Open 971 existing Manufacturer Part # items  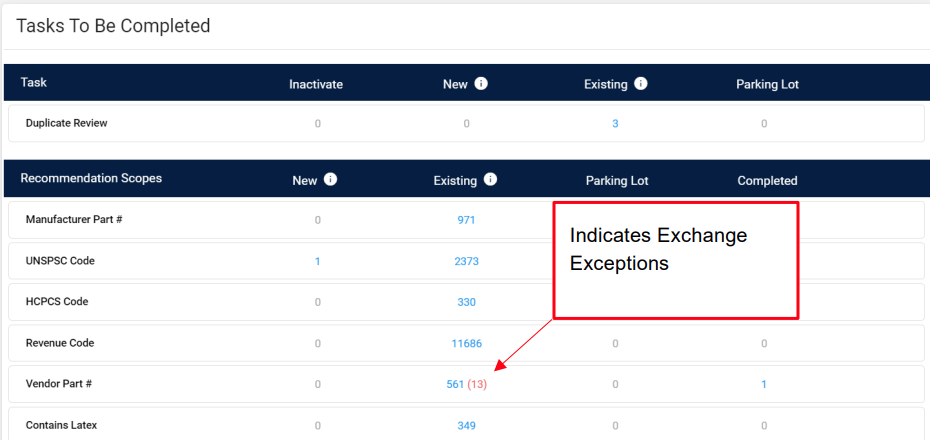point(465,220)
